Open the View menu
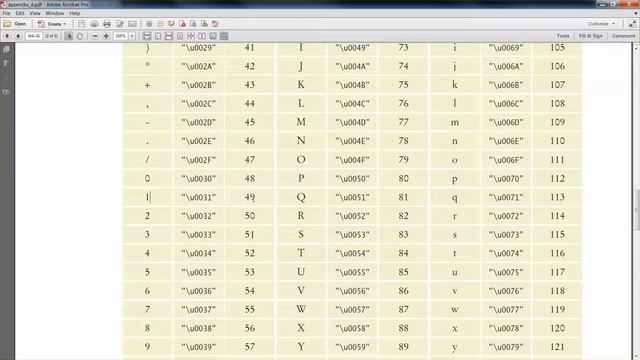The height and width of the screenshot is (360, 640). pyautogui.click(x=35, y=13)
